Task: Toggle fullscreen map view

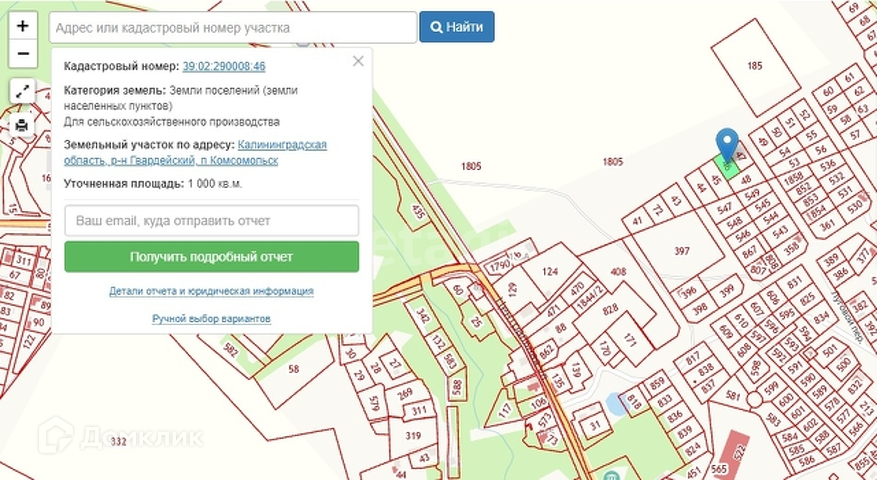Action: 23,92
